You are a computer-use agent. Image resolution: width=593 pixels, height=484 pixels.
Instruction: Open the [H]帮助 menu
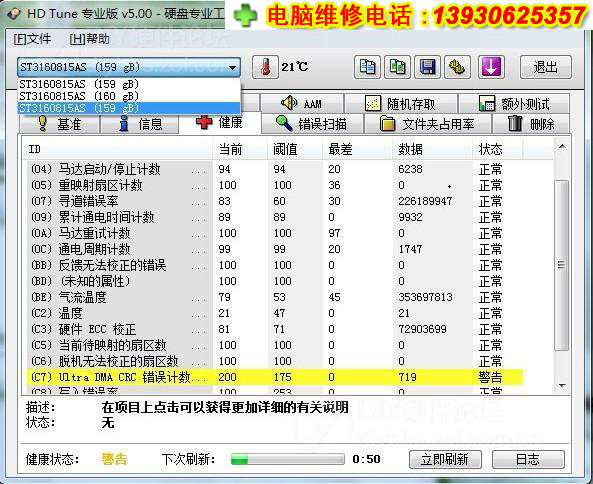coord(89,39)
